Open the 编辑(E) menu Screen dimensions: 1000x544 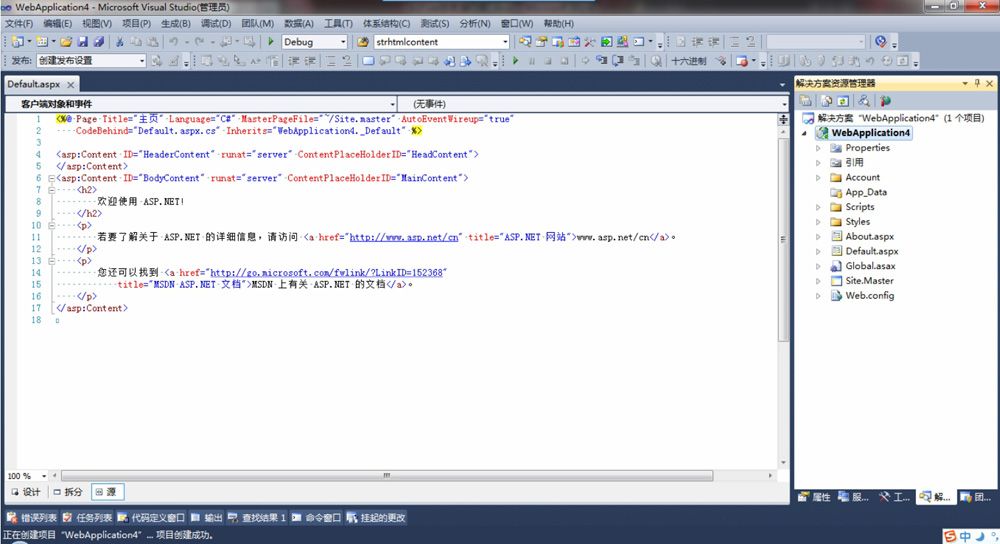57,24
